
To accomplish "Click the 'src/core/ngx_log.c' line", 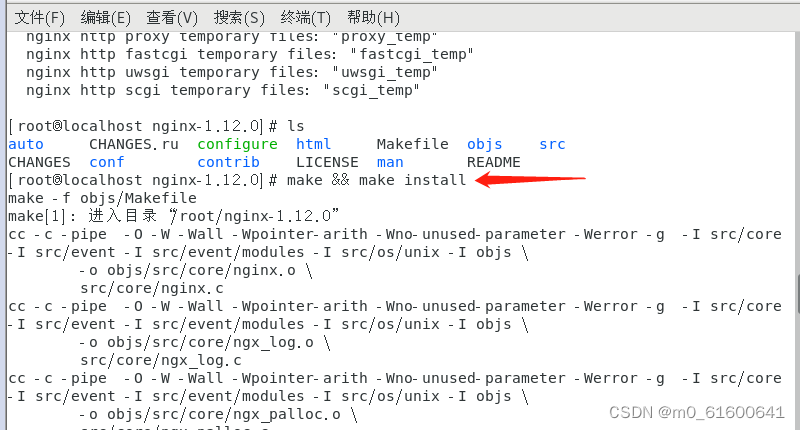I will point(161,360).
